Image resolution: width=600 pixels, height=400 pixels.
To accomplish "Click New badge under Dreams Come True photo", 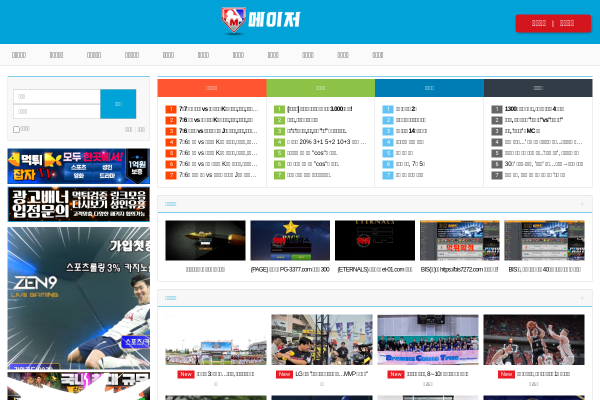I will click(x=396, y=374).
